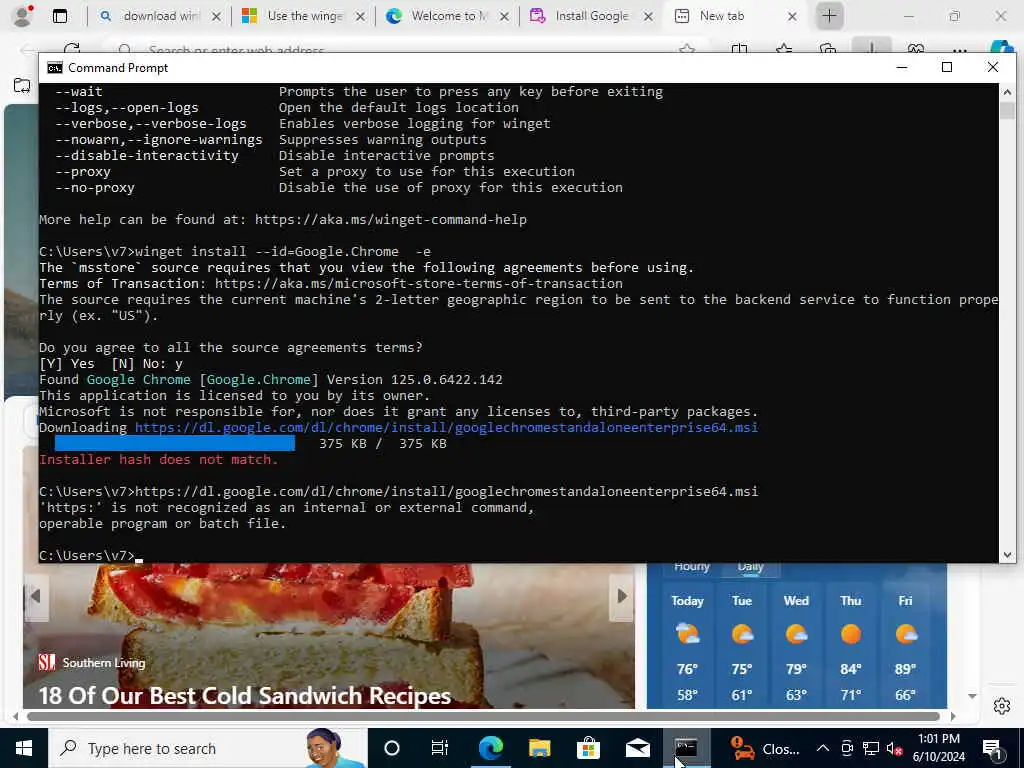The width and height of the screenshot is (1024, 768).
Task: Open the network status tray icon
Action: [x=871, y=748]
